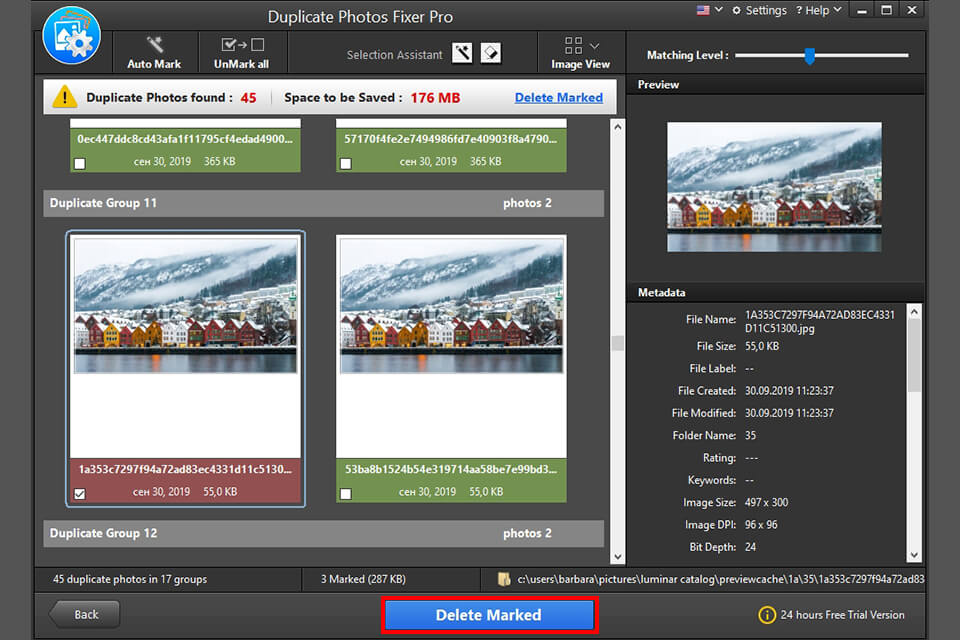The width and height of the screenshot is (960, 640).
Task: Uncheck the marked photo 1a353c7297f94a72
Action: (81, 493)
